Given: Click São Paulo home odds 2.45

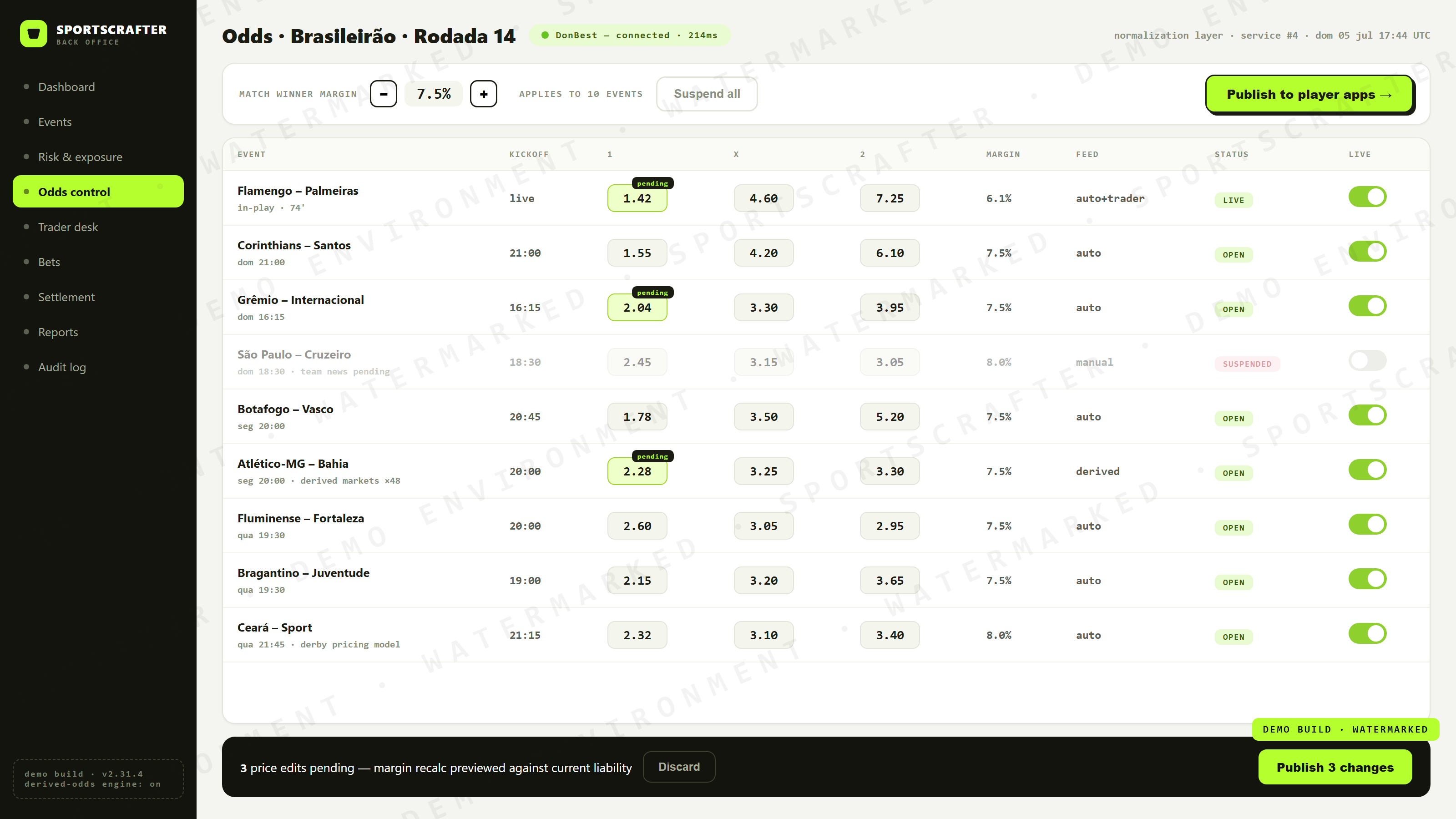Looking at the screenshot, I should click(637, 362).
